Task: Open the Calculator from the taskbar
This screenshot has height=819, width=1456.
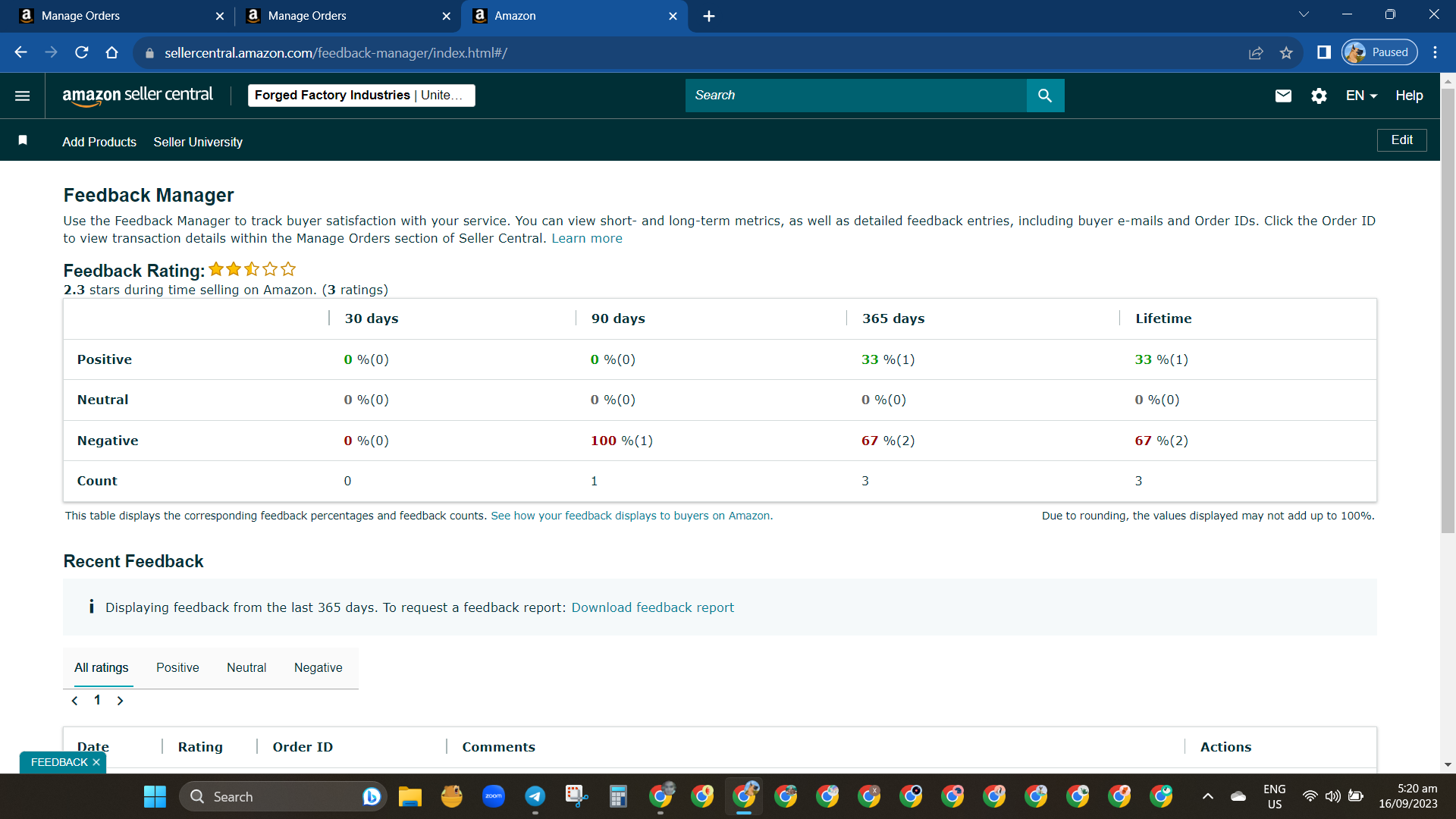Action: [619, 796]
